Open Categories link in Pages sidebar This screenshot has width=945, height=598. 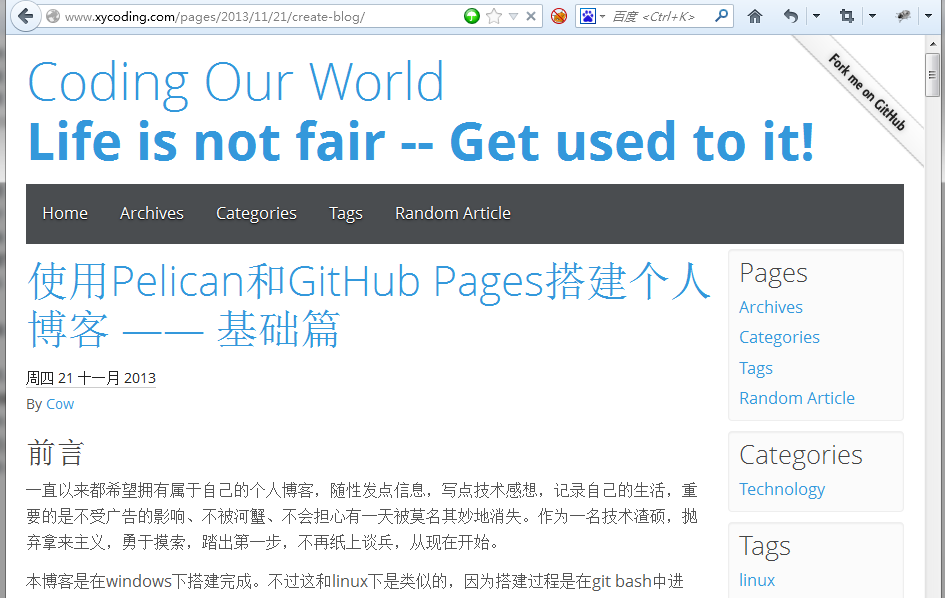[x=779, y=338]
